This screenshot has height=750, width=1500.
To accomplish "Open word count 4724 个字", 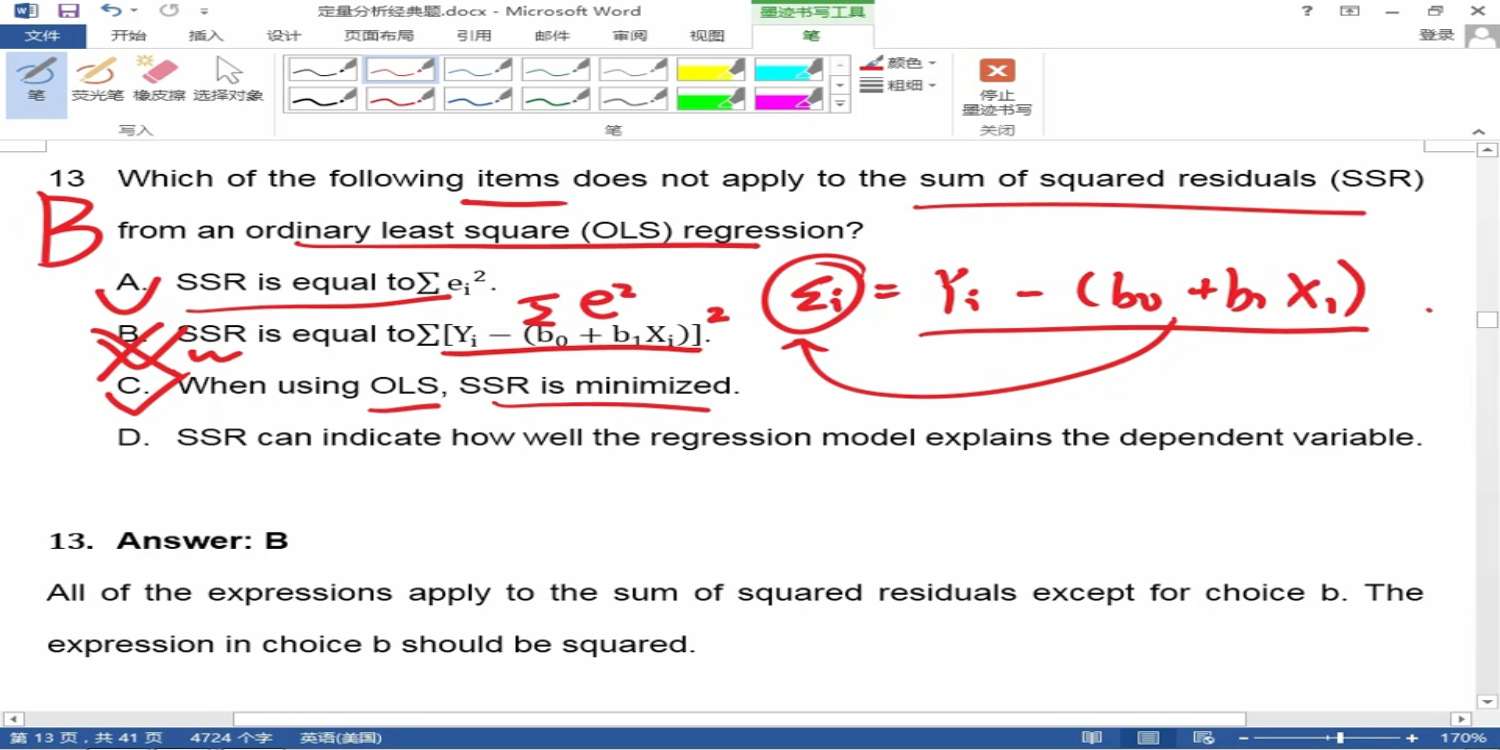I will coord(231,738).
